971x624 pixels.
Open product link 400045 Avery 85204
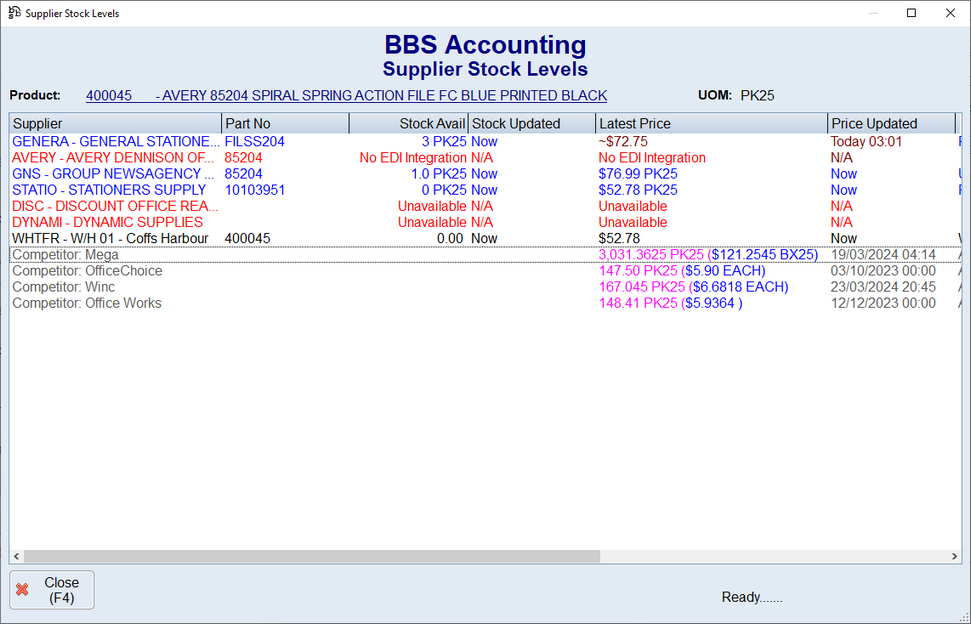point(346,96)
